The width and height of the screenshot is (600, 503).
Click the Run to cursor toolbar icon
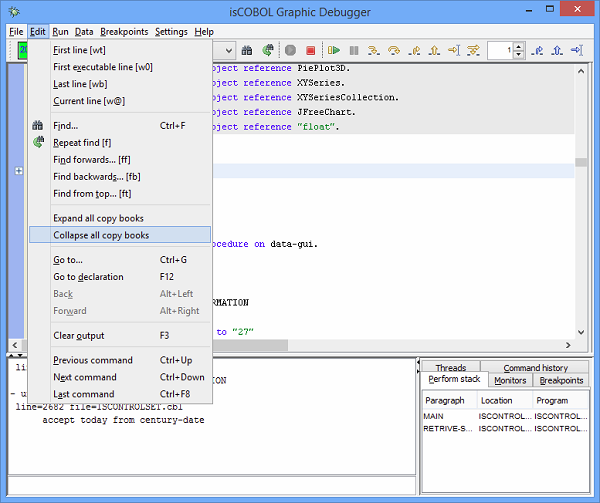pos(453,50)
